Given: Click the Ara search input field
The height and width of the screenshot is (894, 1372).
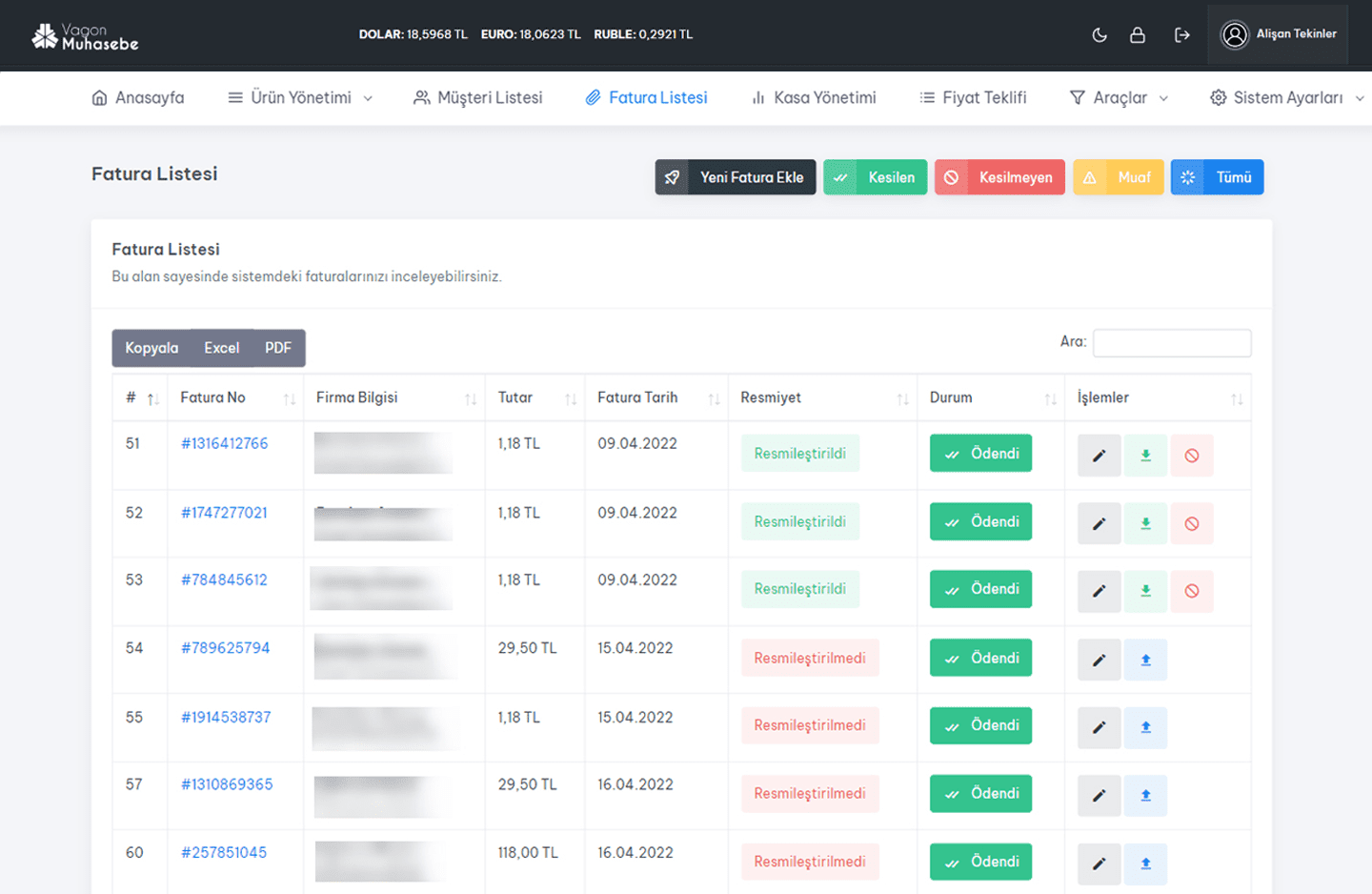Looking at the screenshot, I should [x=1171, y=343].
